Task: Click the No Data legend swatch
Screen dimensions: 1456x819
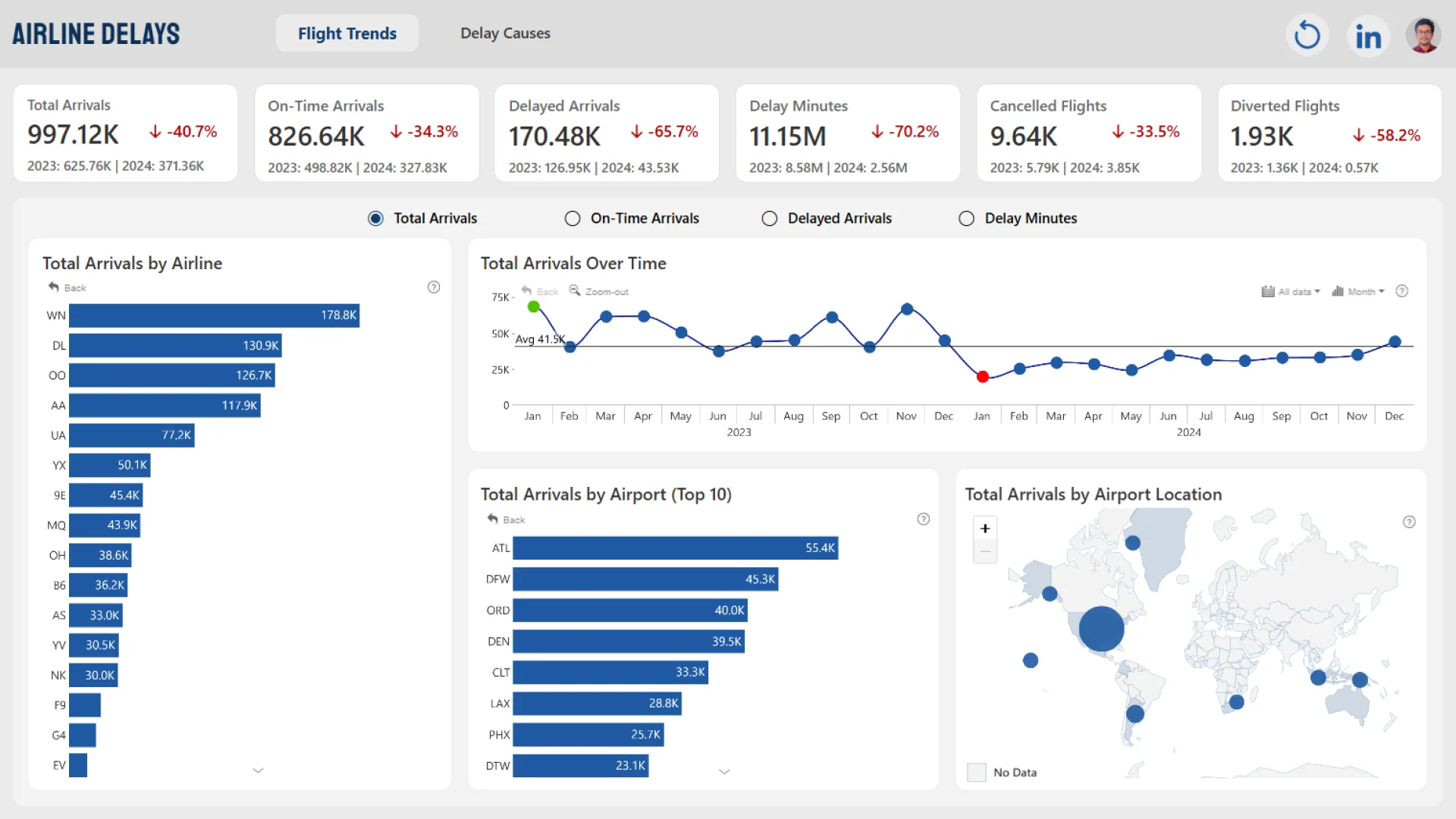Action: pos(977,772)
